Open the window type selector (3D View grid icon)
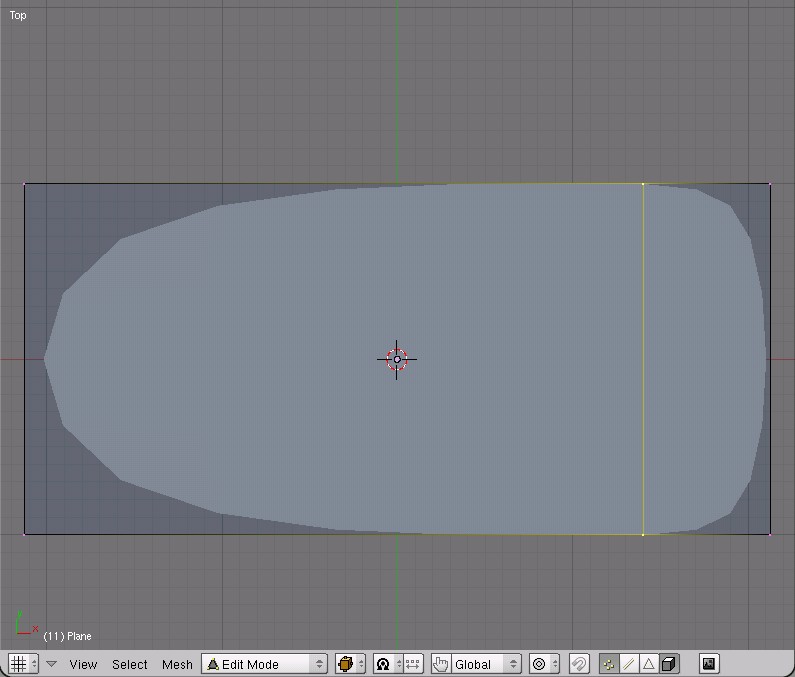 coord(23,664)
